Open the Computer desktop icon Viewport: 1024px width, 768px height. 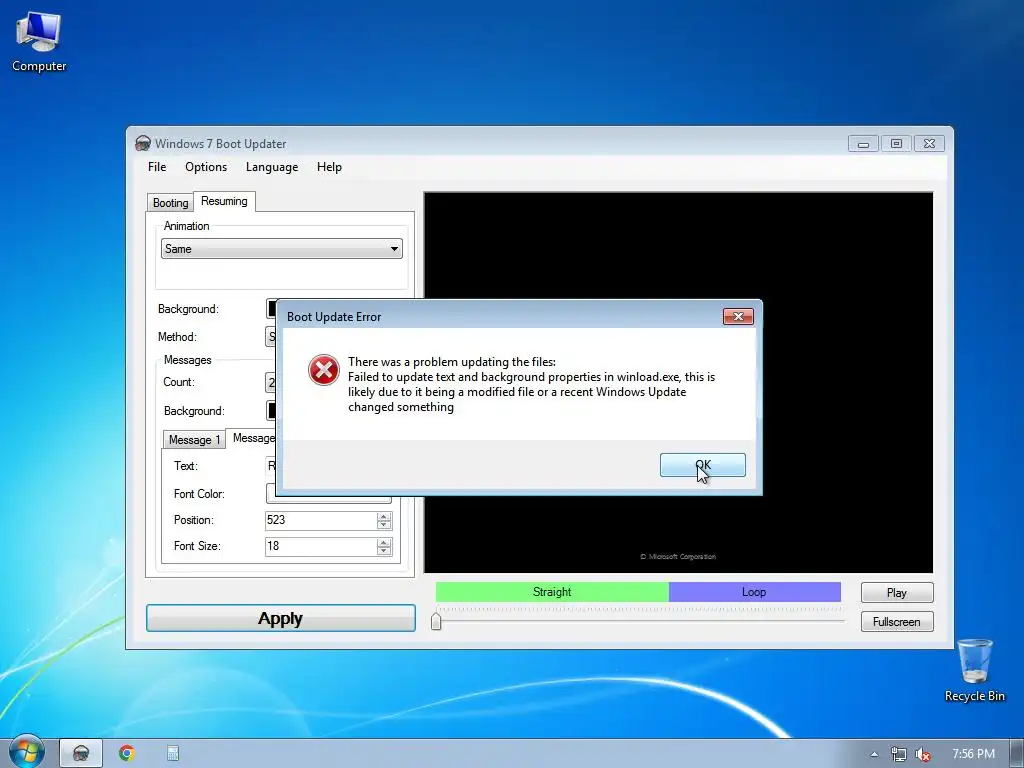click(x=39, y=40)
